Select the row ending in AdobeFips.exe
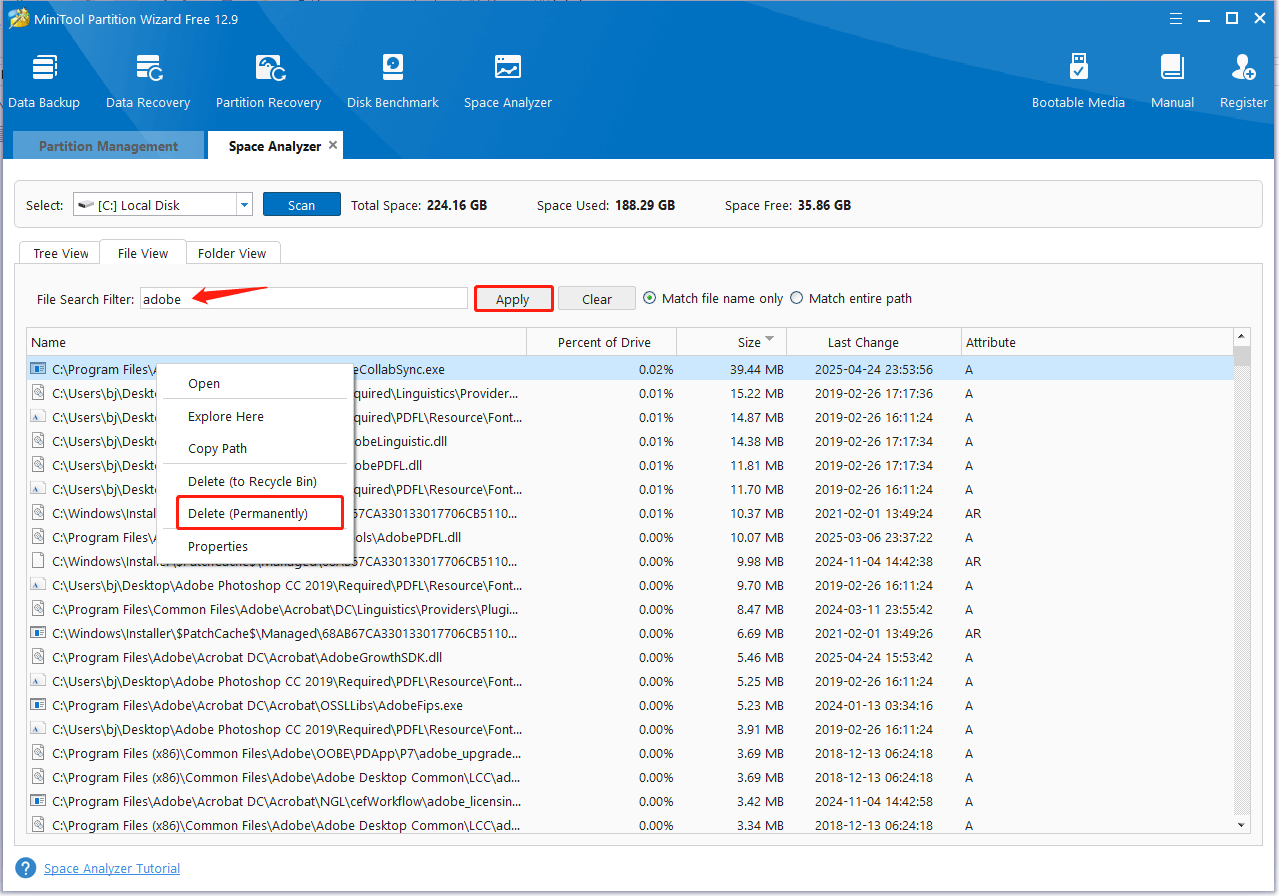 (630, 705)
